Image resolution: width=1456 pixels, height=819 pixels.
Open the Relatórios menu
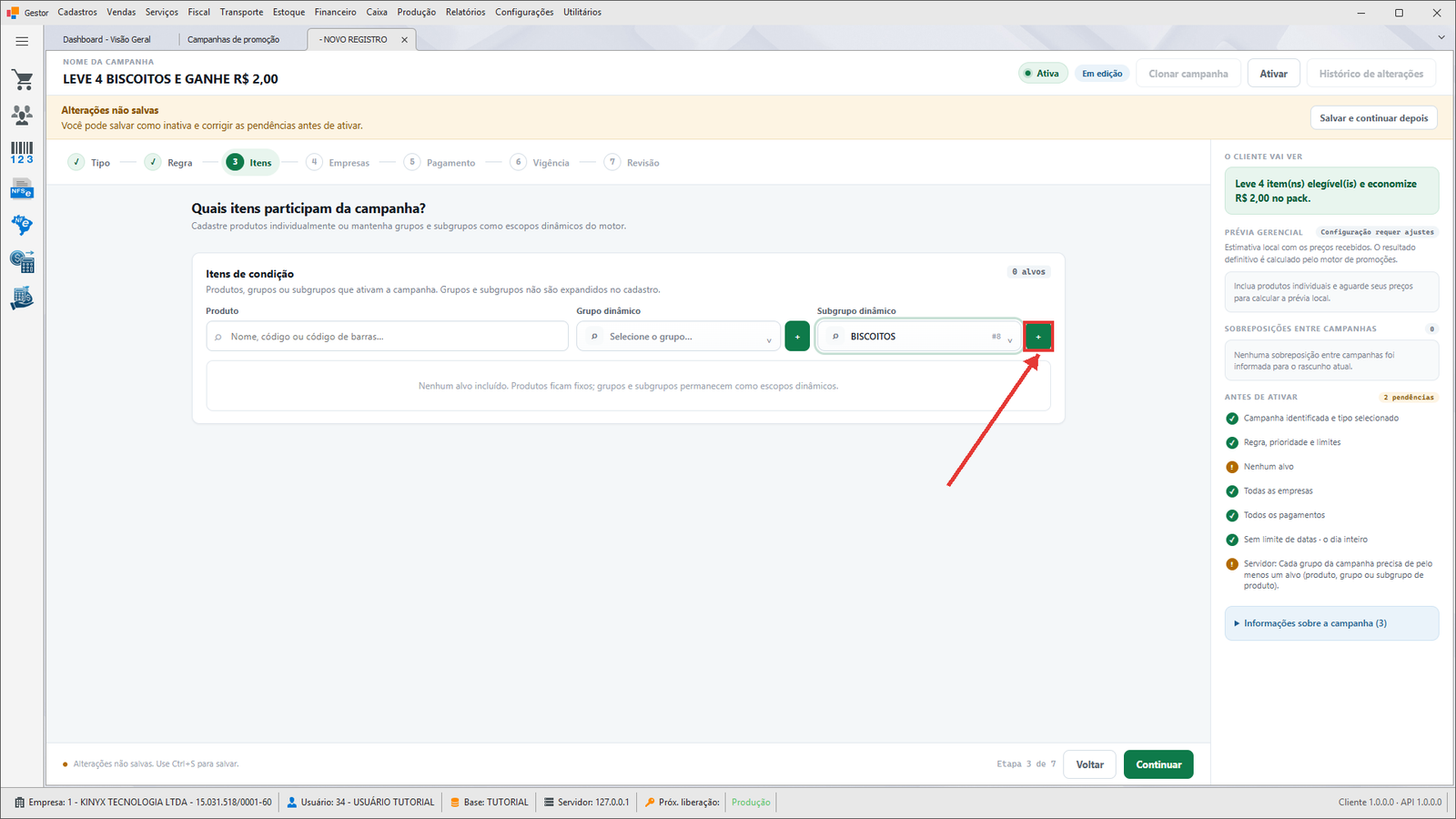click(x=465, y=12)
